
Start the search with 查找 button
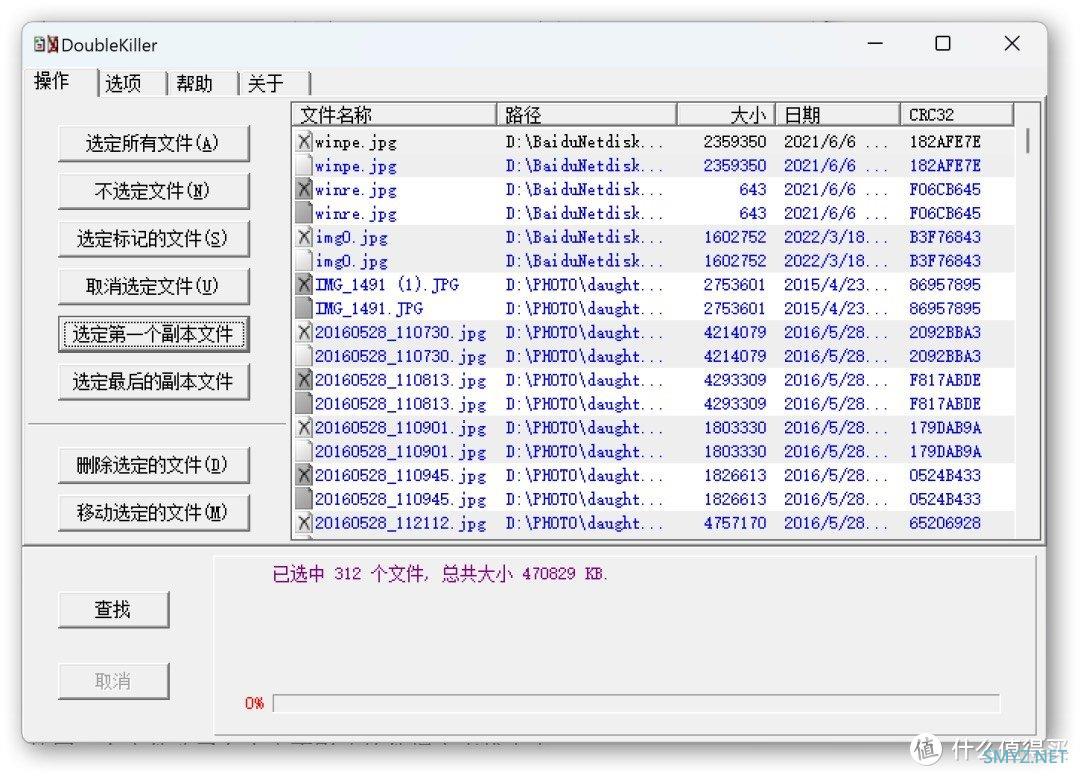click(114, 609)
